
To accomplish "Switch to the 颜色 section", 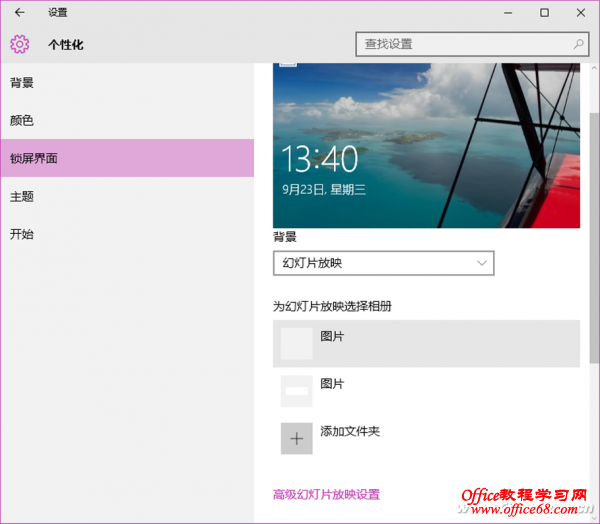I will 22,120.
